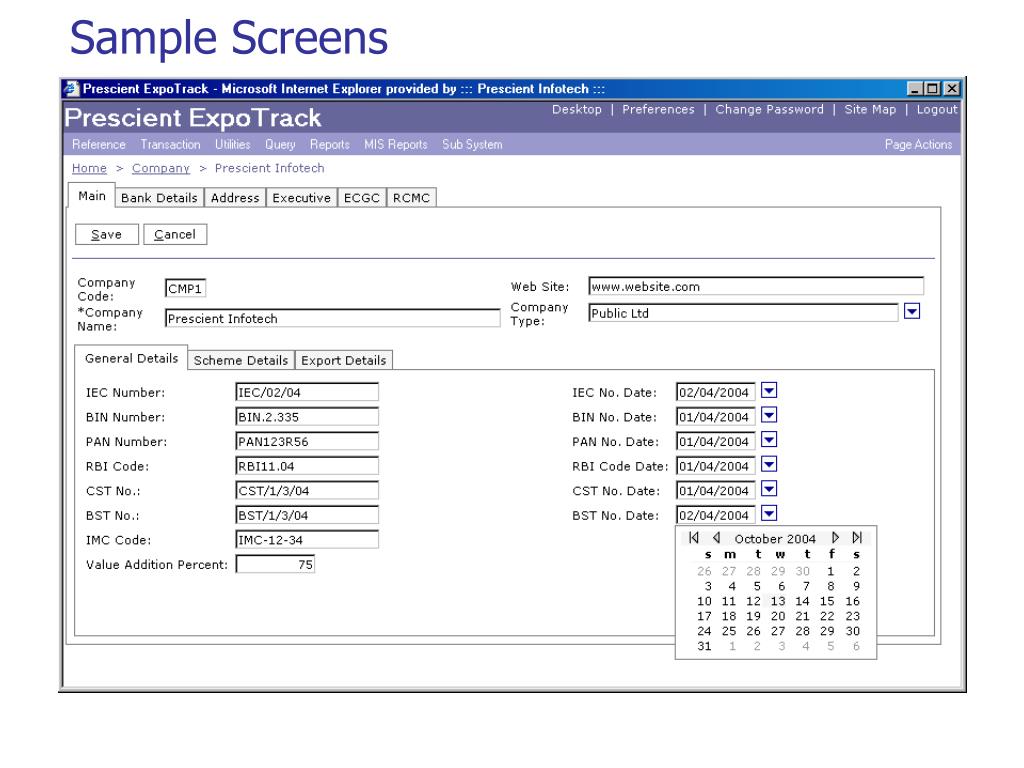Open the Sub System menu
1024x768 pixels.
[472, 144]
